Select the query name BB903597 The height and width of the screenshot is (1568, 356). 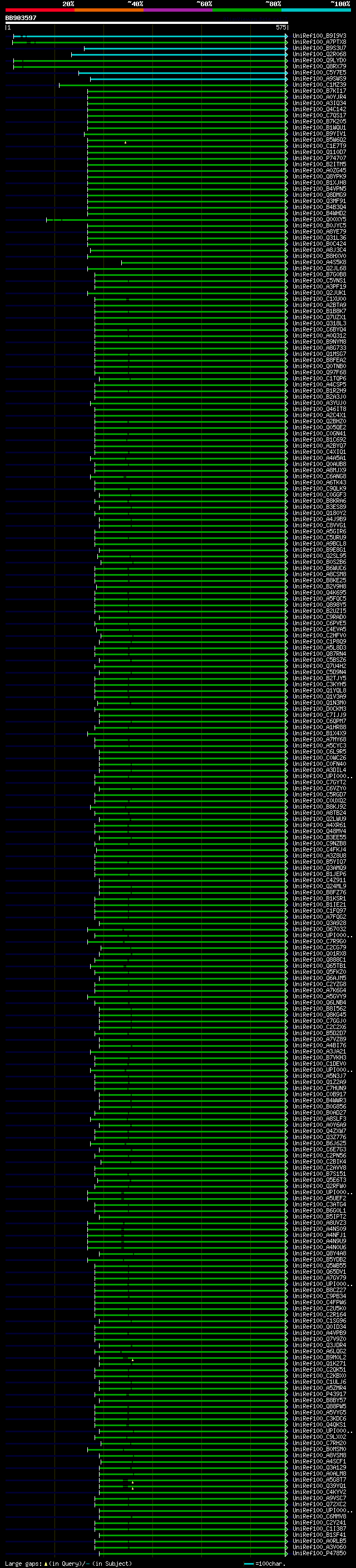coord(21,18)
